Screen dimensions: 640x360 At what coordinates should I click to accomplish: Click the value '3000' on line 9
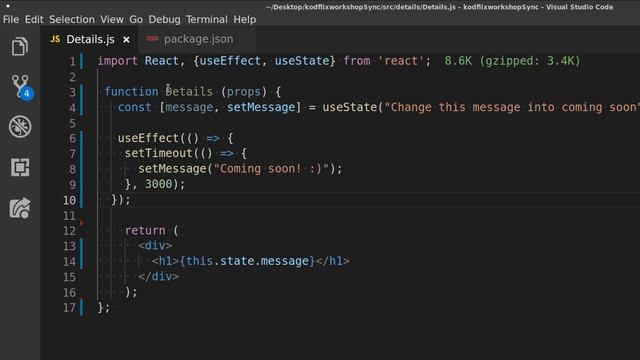pos(158,184)
